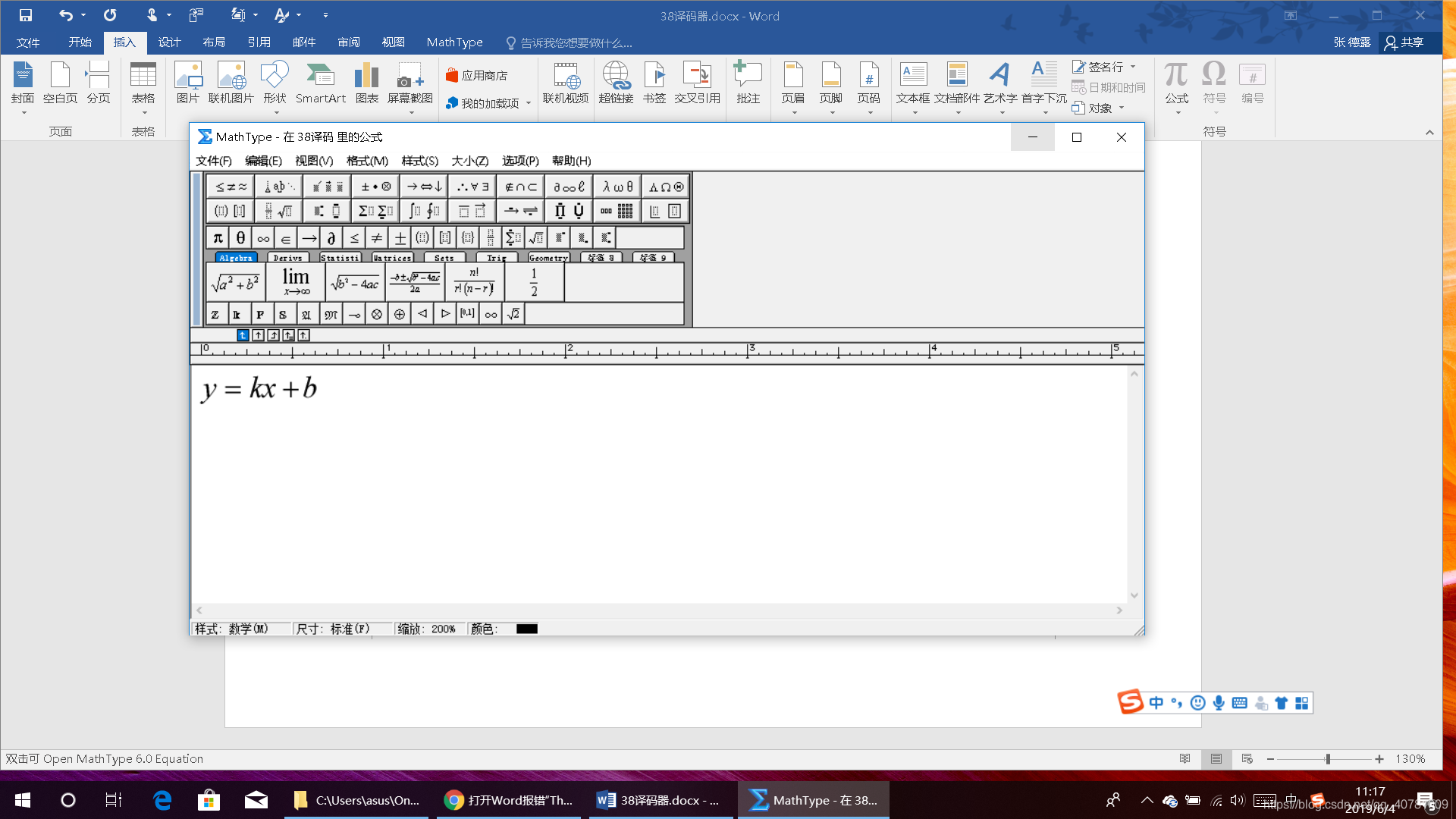The image size is (1456, 819).
Task: Click the pi symbol in MathType toolbar
Action: (218, 238)
